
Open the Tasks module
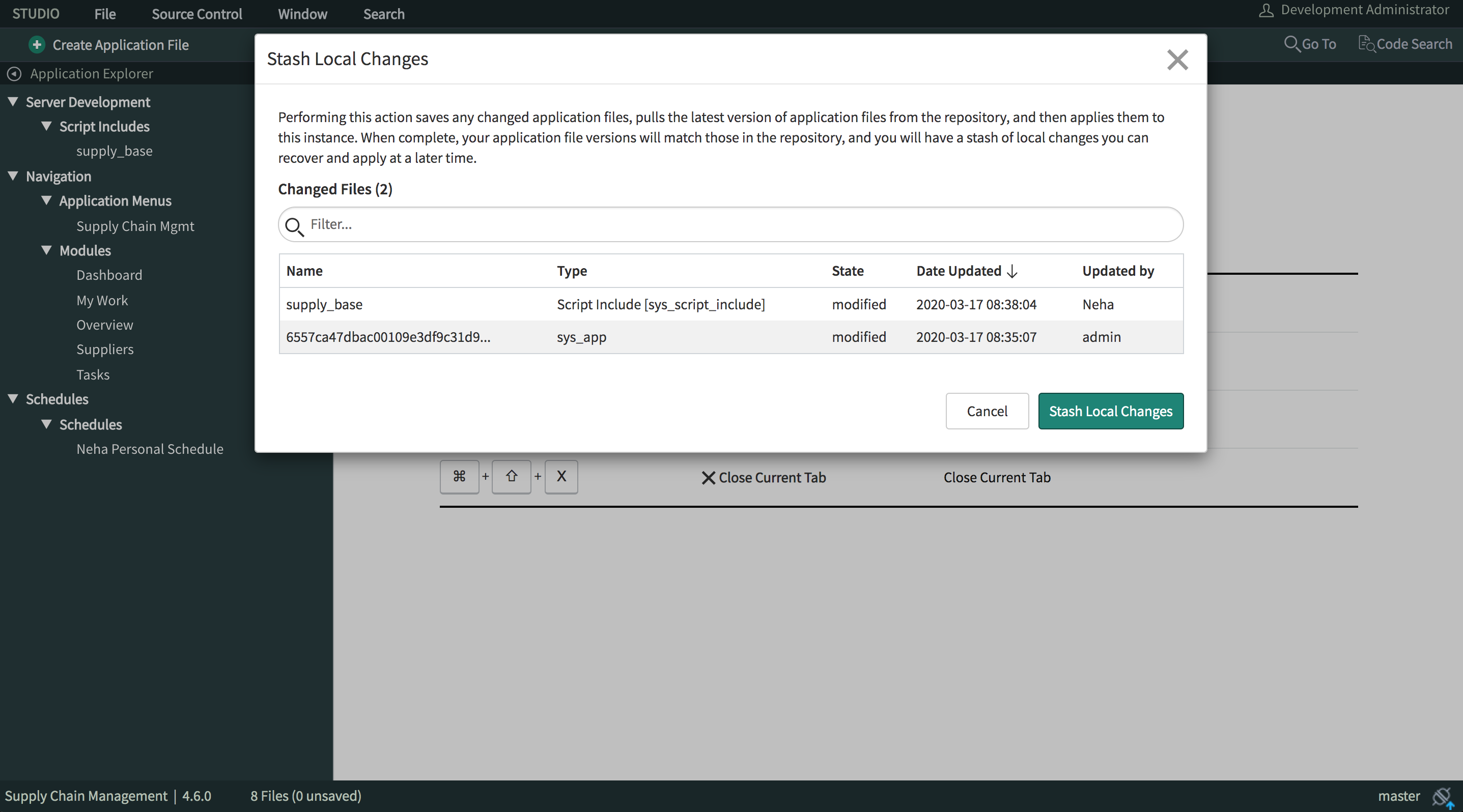pyautogui.click(x=93, y=374)
